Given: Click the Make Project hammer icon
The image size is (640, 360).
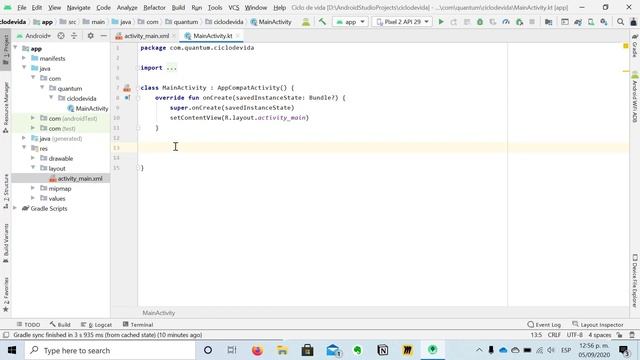Looking at the screenshot, I should click(322, 22).
